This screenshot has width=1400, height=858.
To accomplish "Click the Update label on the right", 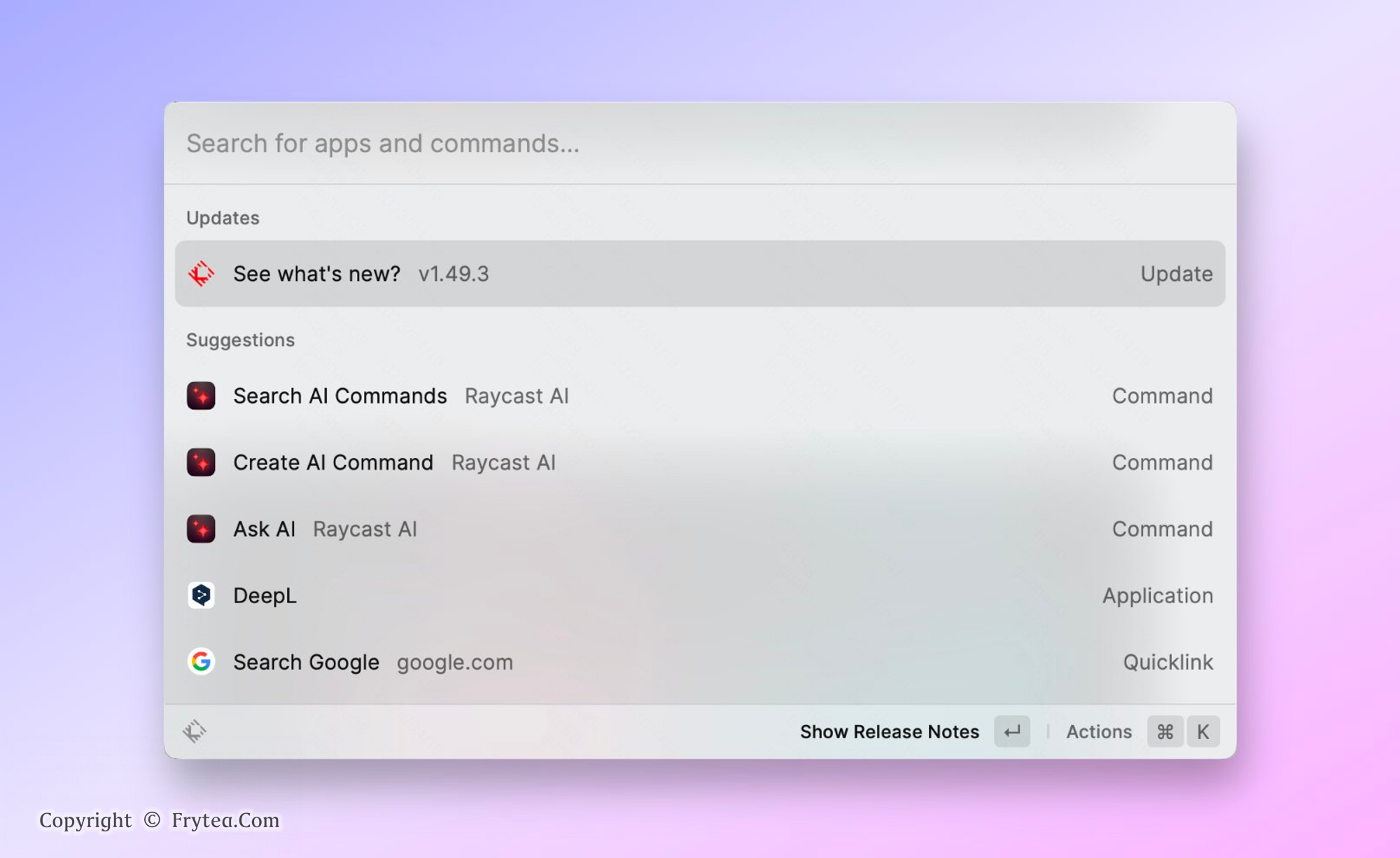I will [1176, 274].
